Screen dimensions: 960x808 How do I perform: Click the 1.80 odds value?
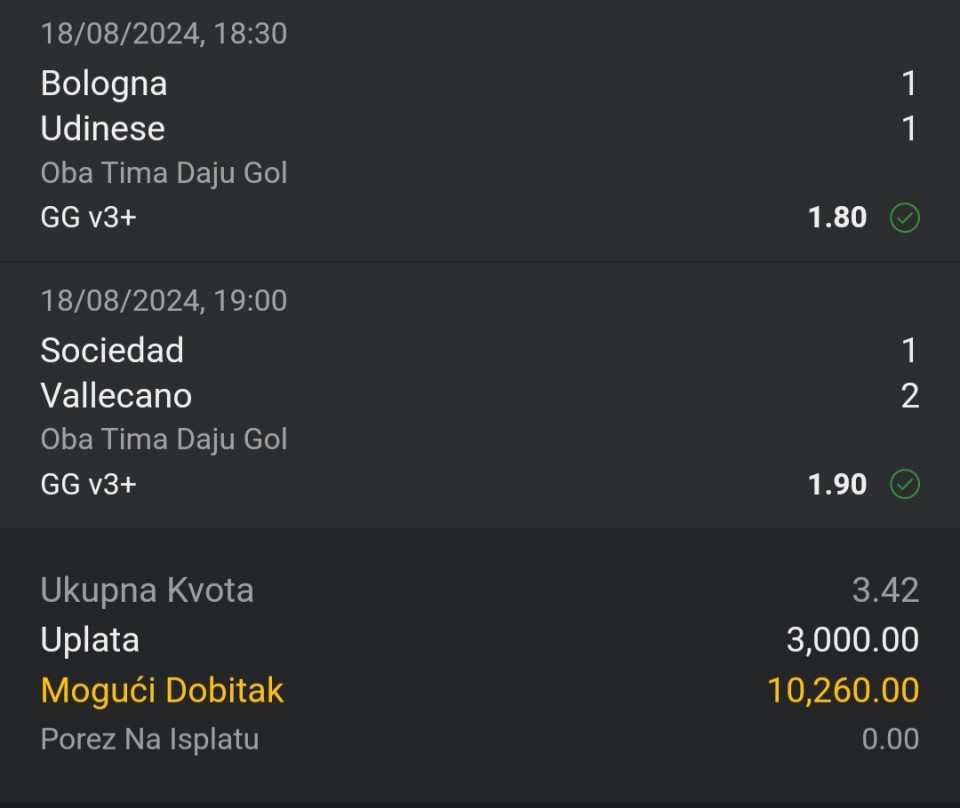click(x=837, y=217)
